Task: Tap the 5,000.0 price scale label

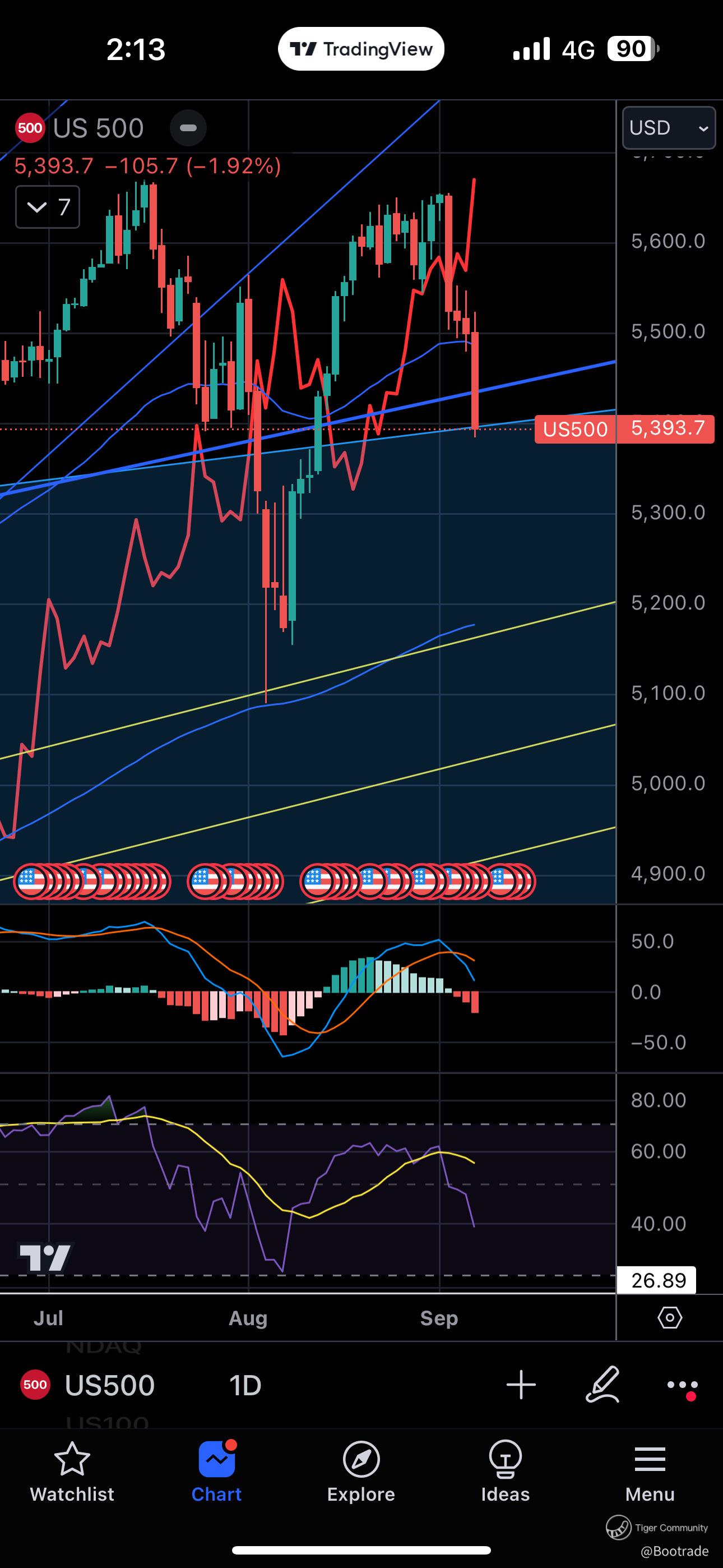Action: [668, 783]
